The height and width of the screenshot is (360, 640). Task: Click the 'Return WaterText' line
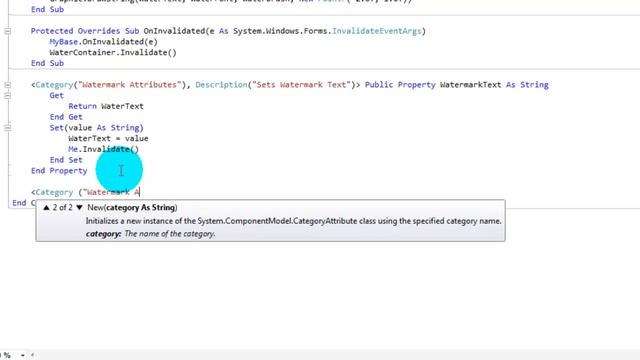(x=106, y=106)
